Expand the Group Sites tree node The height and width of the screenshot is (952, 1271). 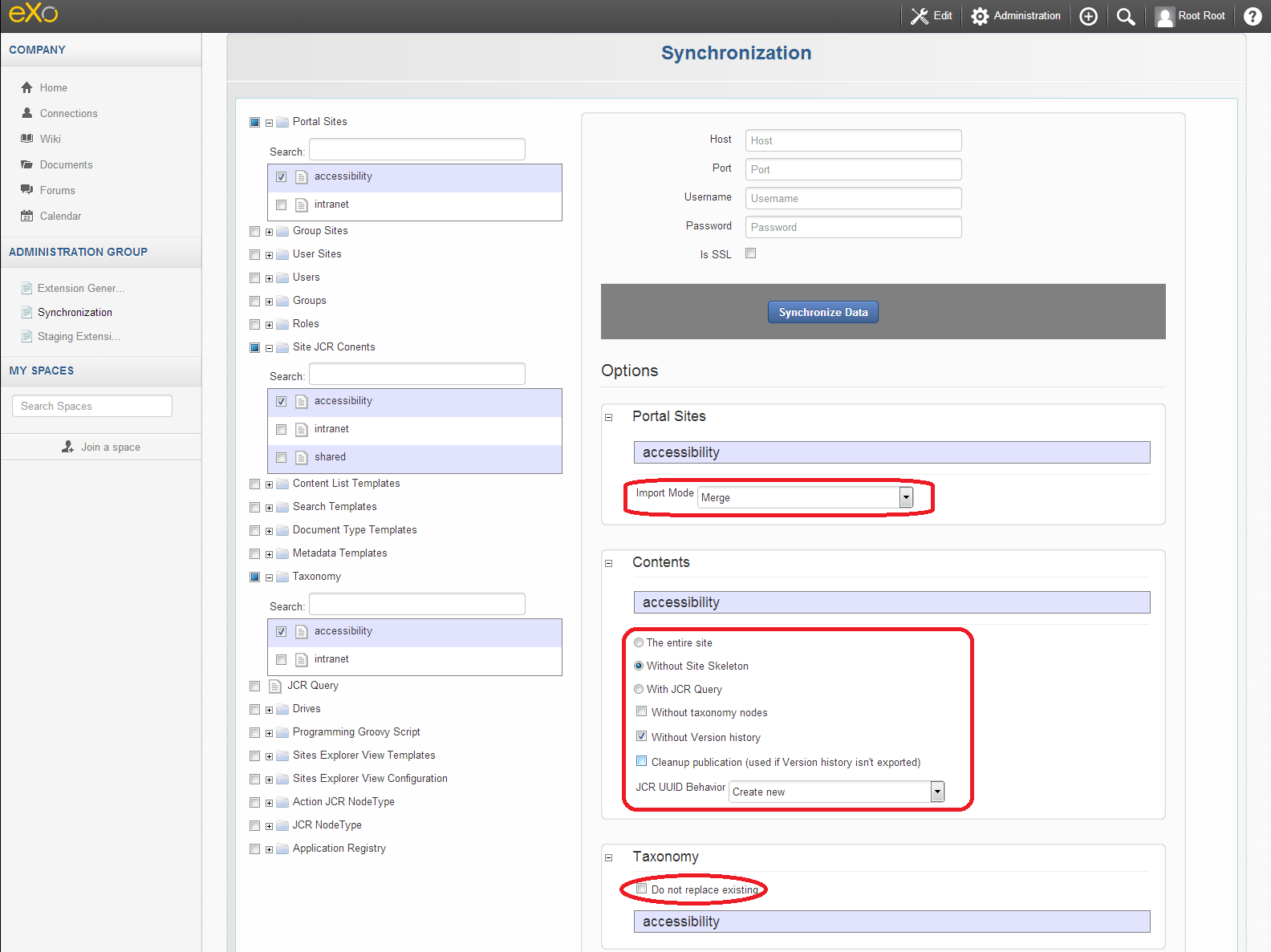point(269,232)
